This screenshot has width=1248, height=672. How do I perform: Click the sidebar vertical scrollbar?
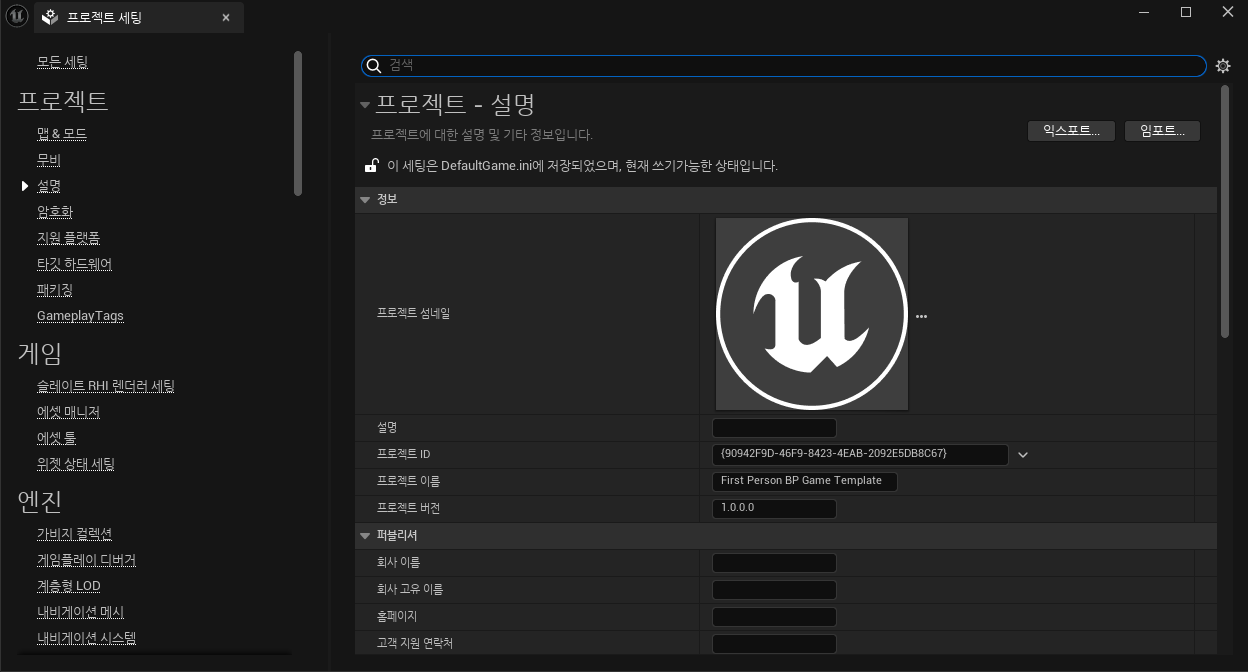click(298, 123)
